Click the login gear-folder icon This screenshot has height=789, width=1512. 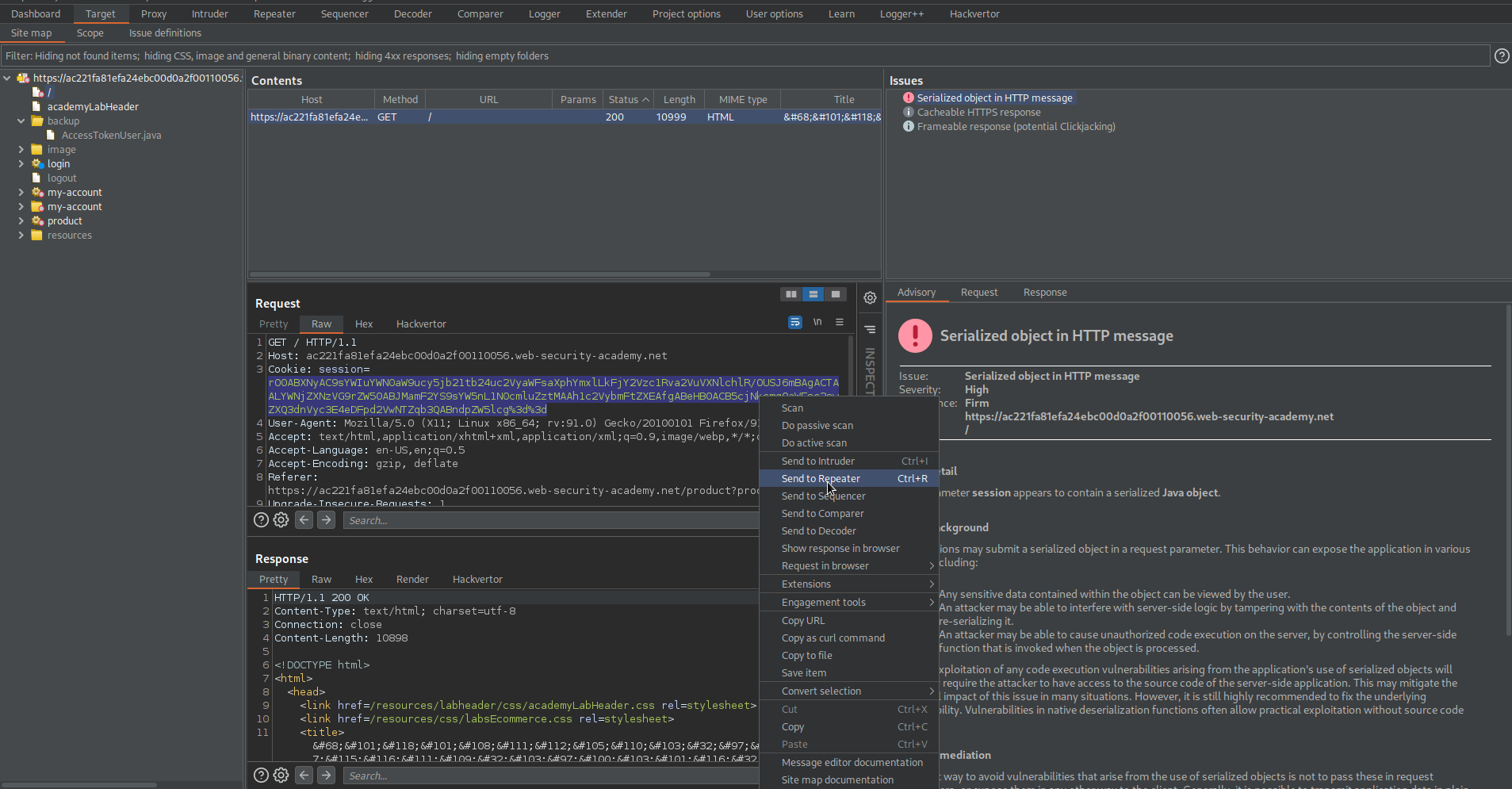(x=36, y=163)
